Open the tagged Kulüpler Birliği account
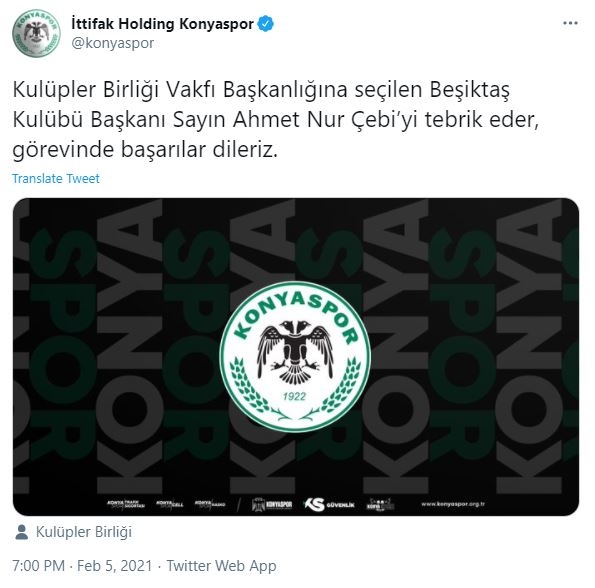The image size is (595, 588). coord(84,532)
